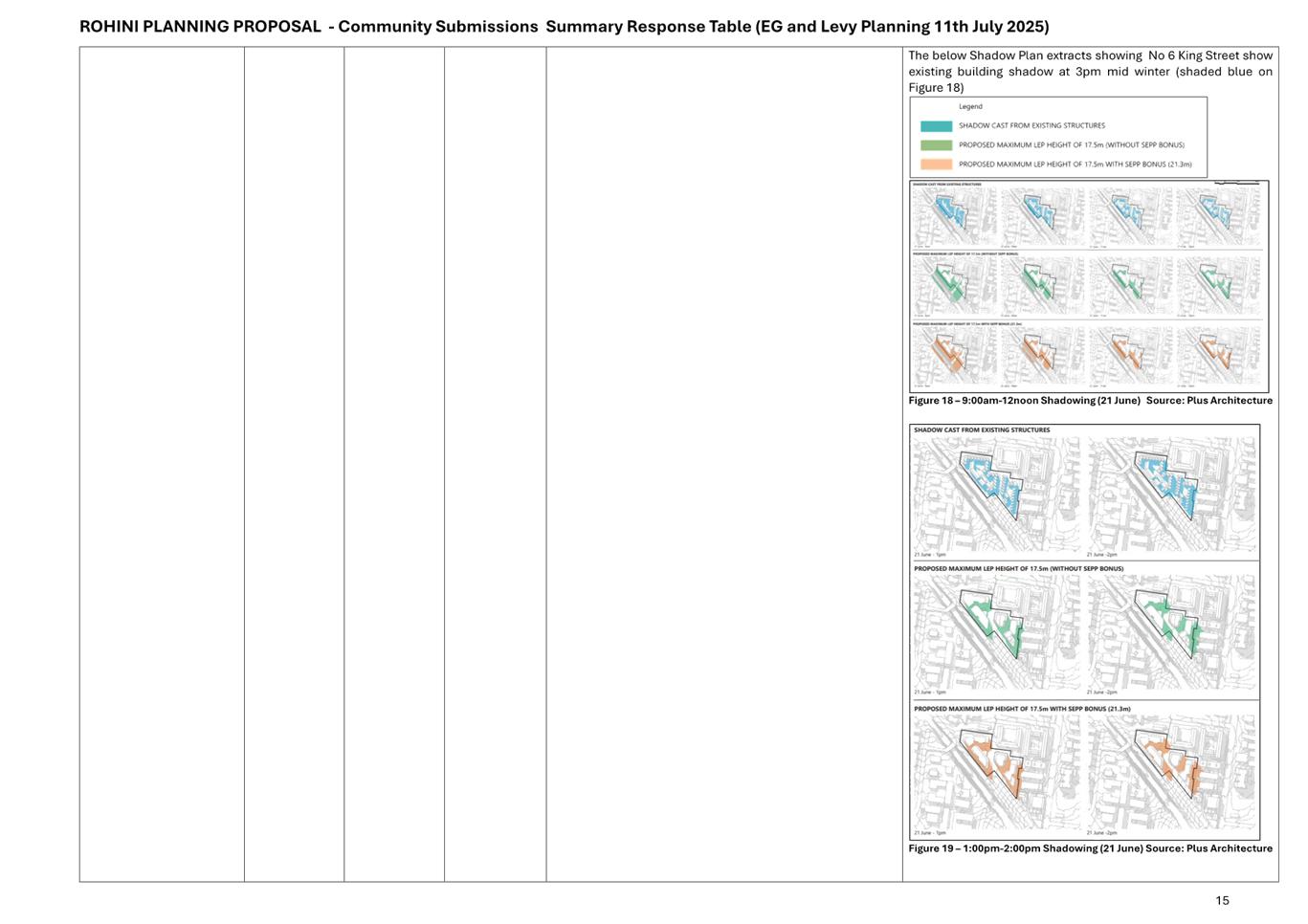The width and height of the screenshot is (1308, 924).
Task: Click the 'SHADOW CAST FROM EXISTING STRUCTURES' legend label
Action: pyautogui.click(x=1031, y=126)
